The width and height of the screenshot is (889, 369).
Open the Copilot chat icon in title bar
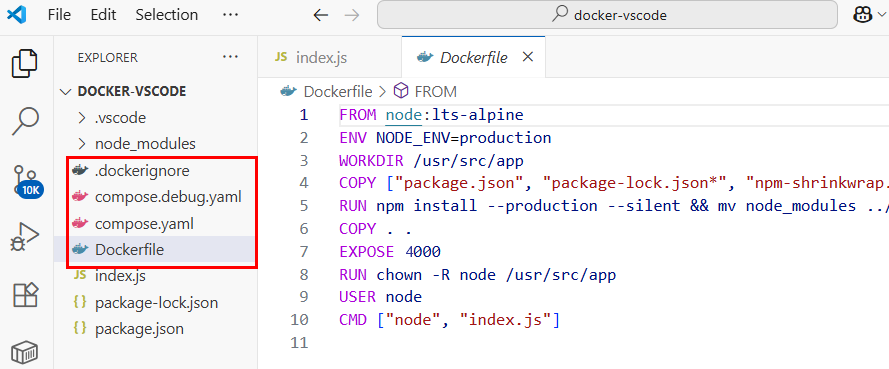coord(862,15)
